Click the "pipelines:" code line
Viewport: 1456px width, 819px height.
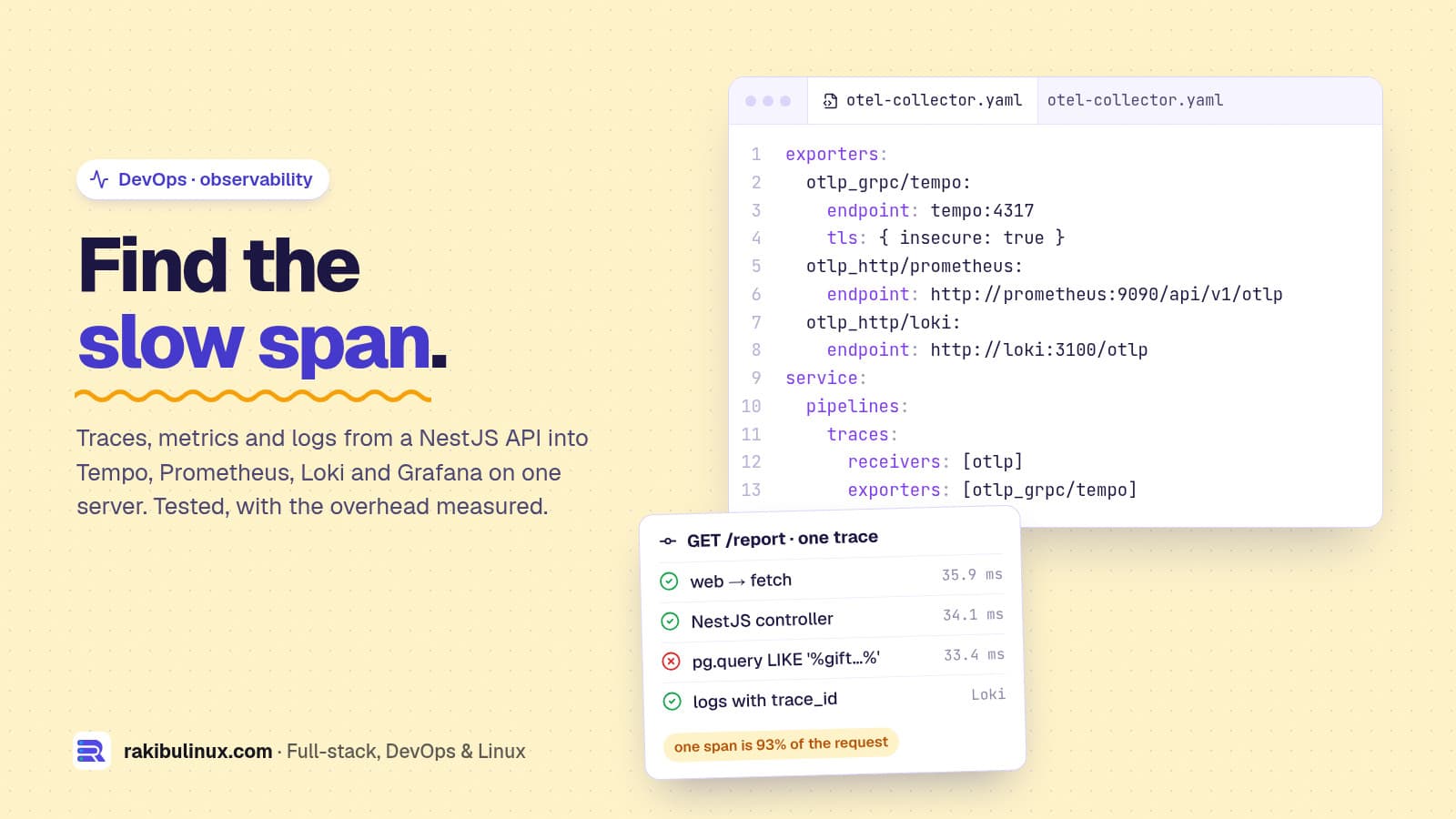[x=857, y=407]
